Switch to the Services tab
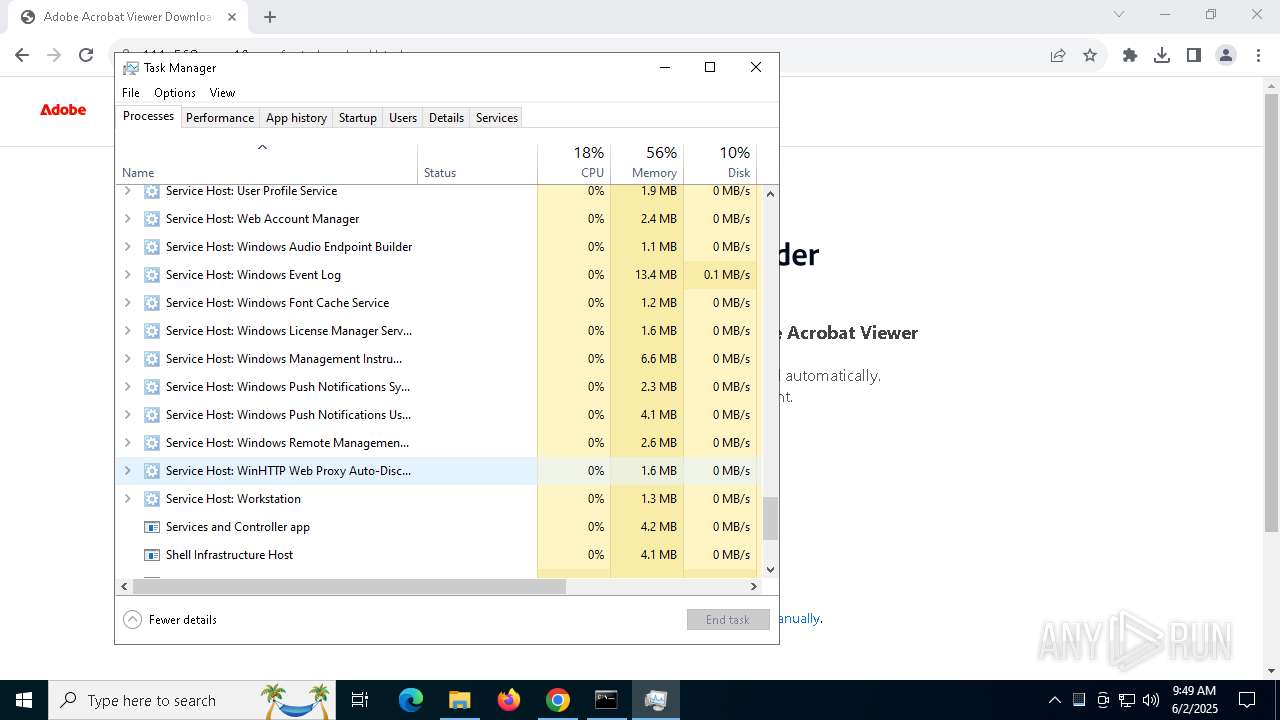1280x720 pixels. (497, 118)
